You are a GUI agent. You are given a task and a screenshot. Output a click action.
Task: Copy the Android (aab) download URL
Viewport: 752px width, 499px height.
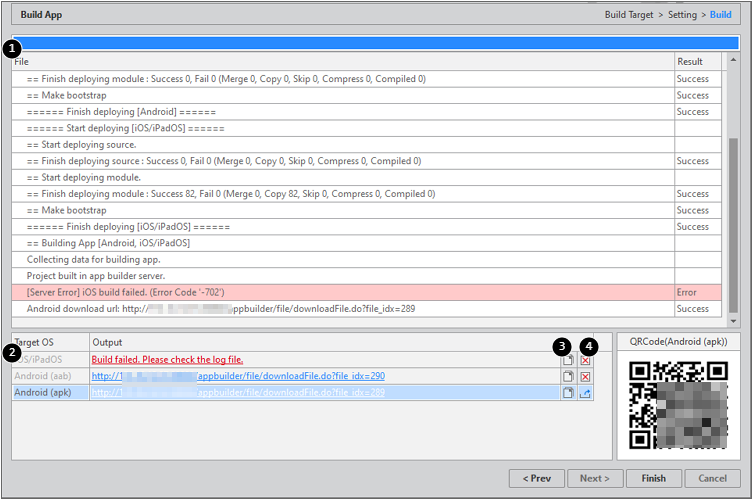tap(568, 377)
